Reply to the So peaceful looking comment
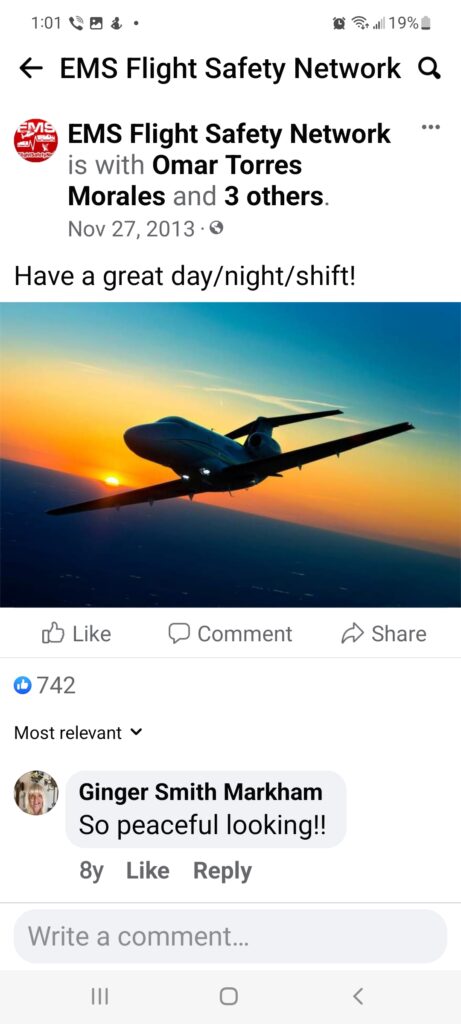 tap(223, 871)
